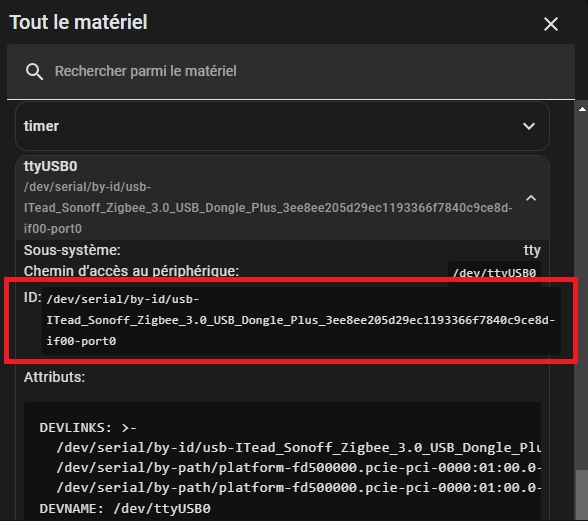
Task: Close the Tout le matériel dialog
Action: pos(550,24)
